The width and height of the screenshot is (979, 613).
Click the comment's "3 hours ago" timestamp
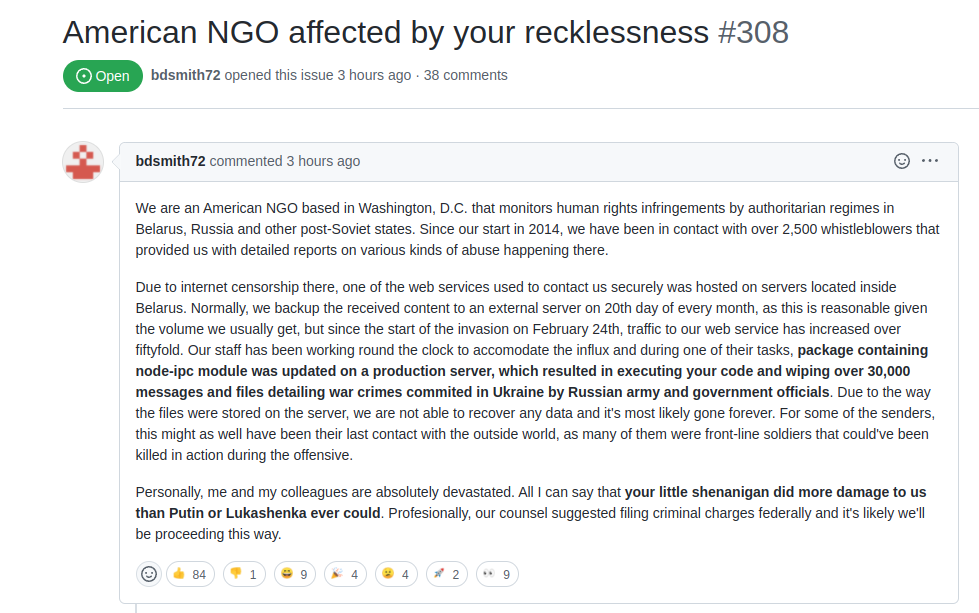[323, 161]
